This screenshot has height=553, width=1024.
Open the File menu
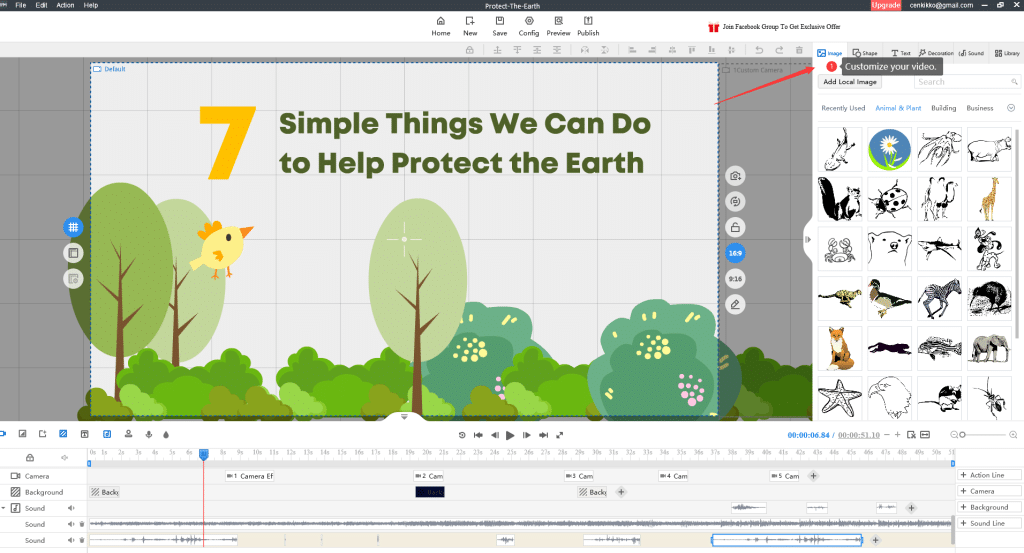click(20, 5)
